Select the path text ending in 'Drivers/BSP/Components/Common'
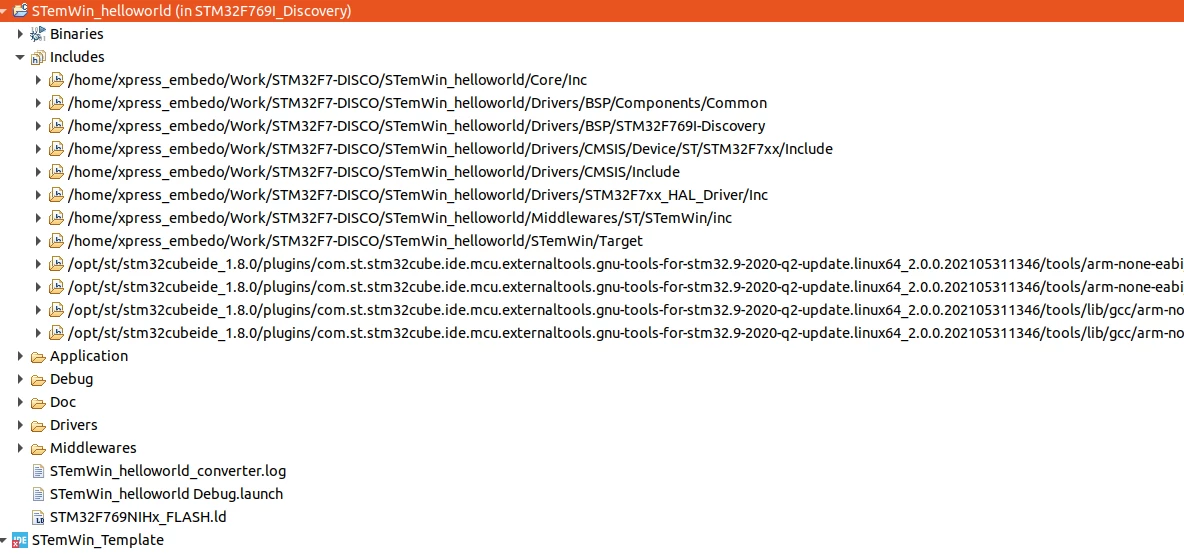The width and height of the screenshot is (1184, 554). click(418, 103)
